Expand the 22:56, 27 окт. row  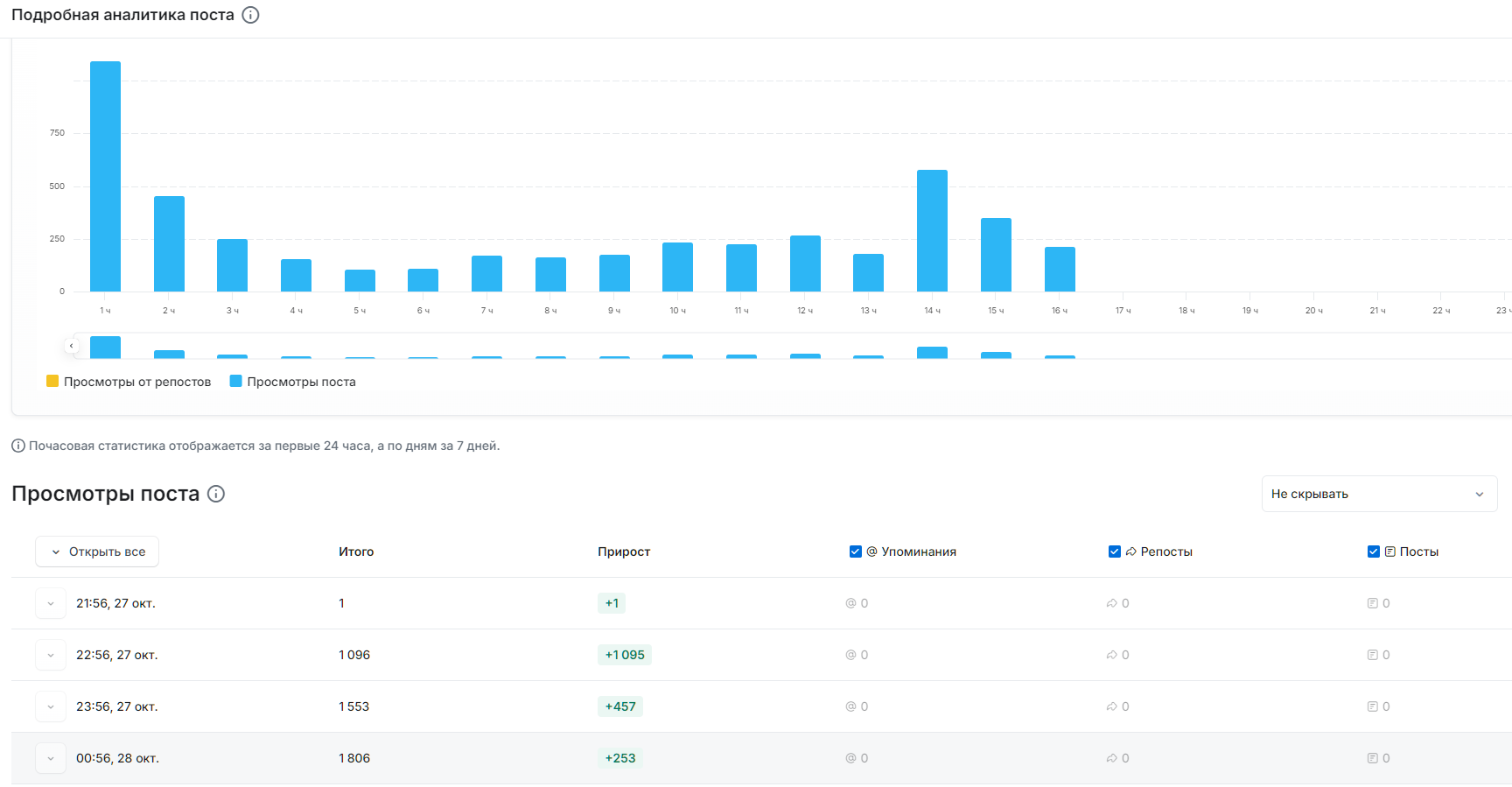pos(51,655)
